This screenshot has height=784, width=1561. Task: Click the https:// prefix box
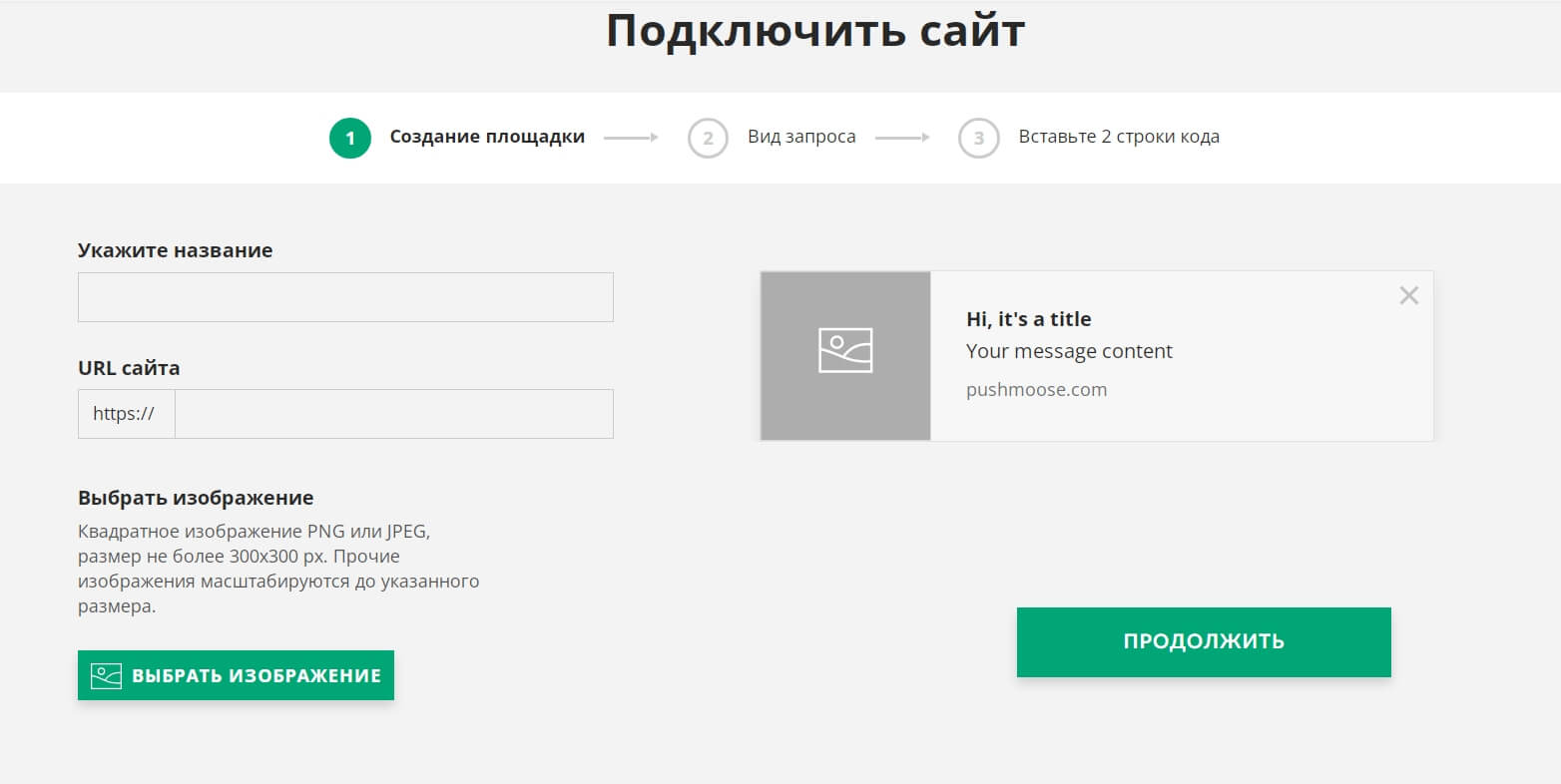(x=127, y=414)
